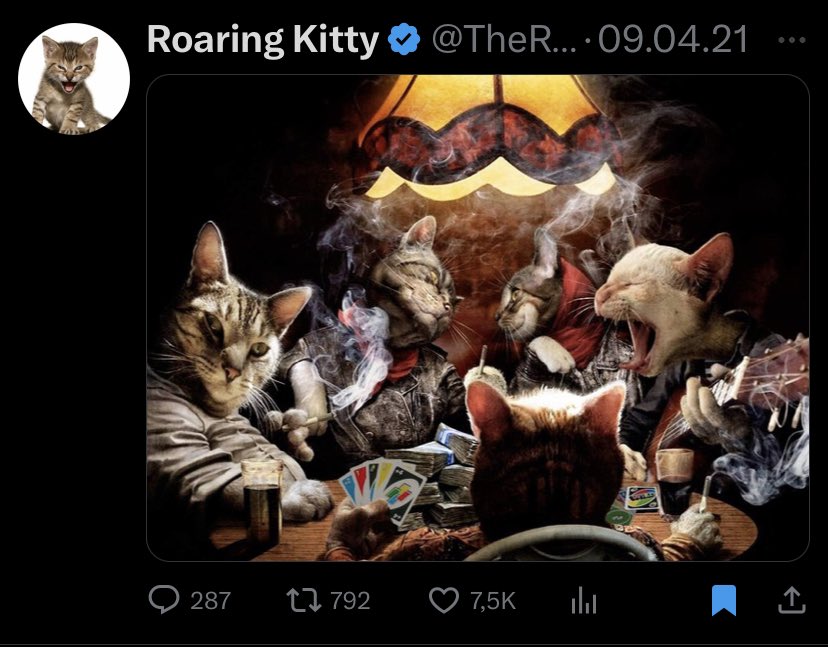View tweet analytics bar chart icon
The width and height of the screenshot is (828, 647).
point(581,600)
